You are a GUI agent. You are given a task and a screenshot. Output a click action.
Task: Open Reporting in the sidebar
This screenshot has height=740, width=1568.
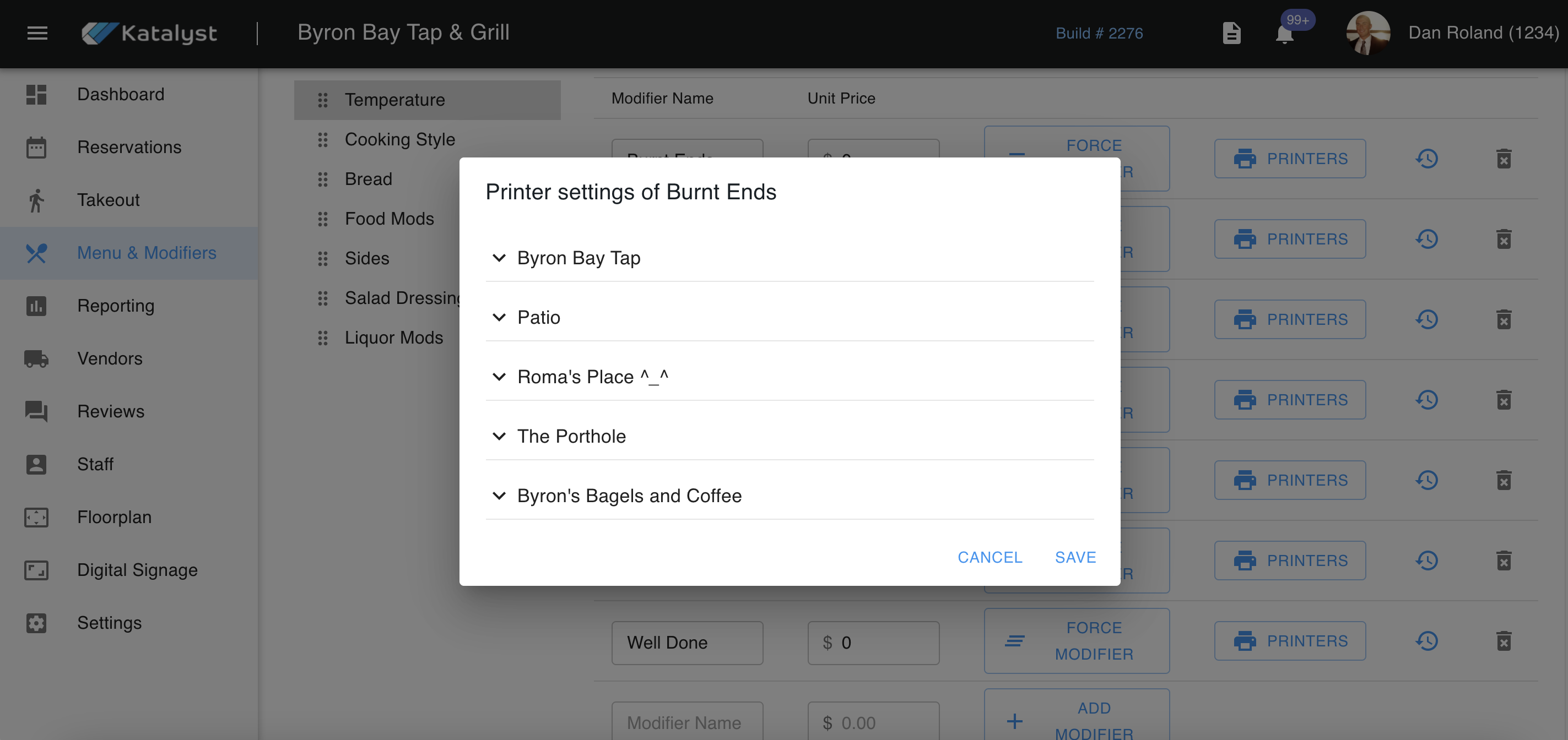click(x=116, y=306)
